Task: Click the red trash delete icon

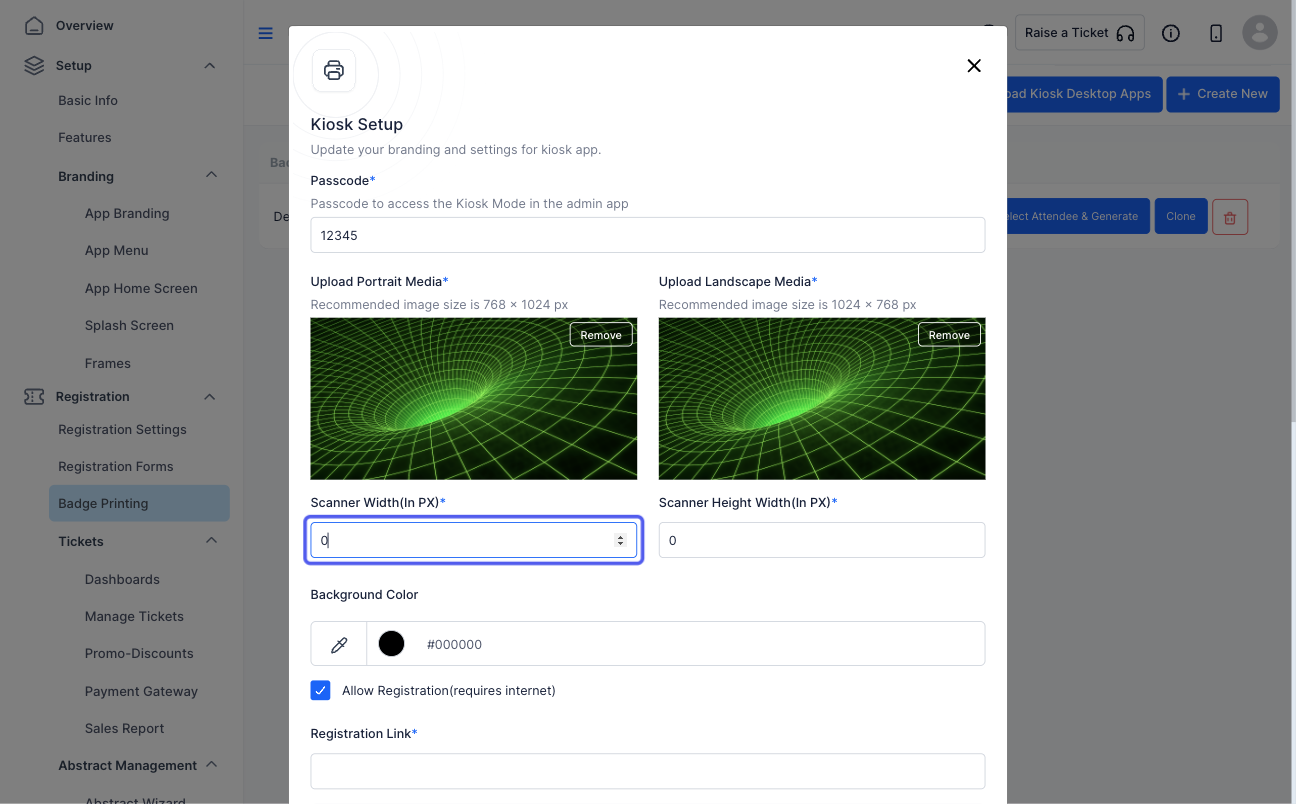Action: (1230, 216)
